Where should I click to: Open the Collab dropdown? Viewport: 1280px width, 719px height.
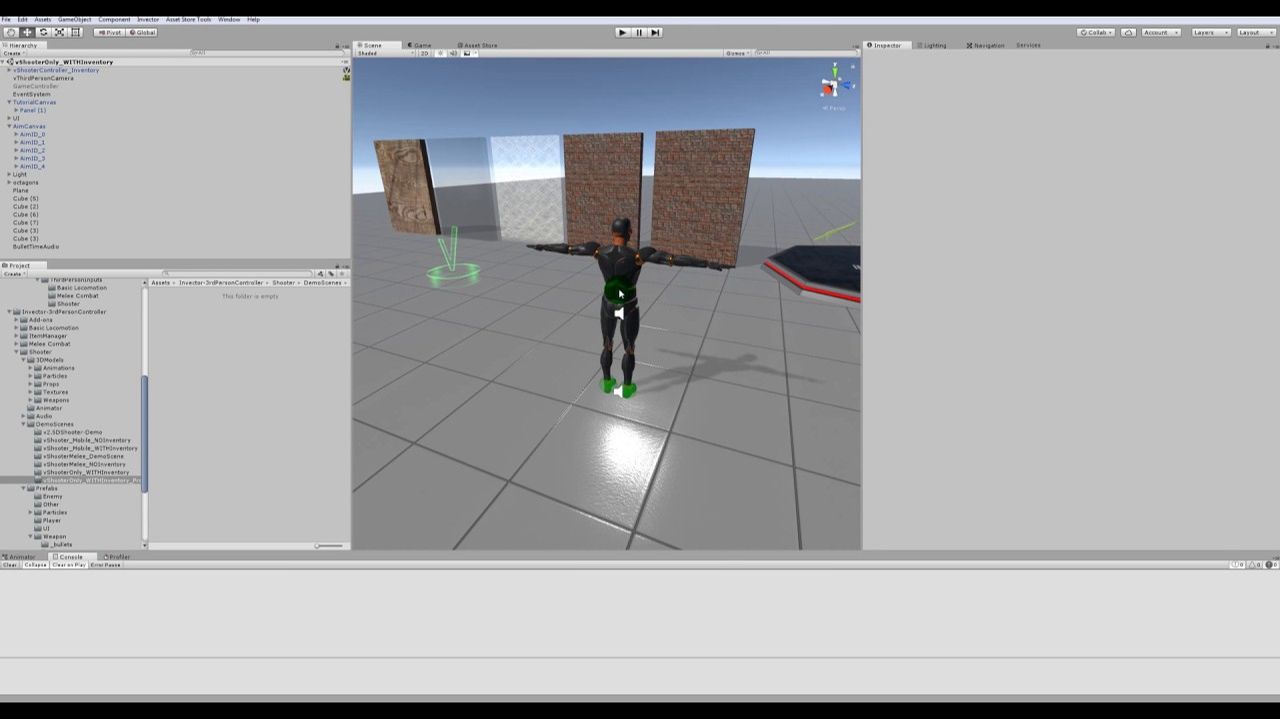pos(1096,32)
